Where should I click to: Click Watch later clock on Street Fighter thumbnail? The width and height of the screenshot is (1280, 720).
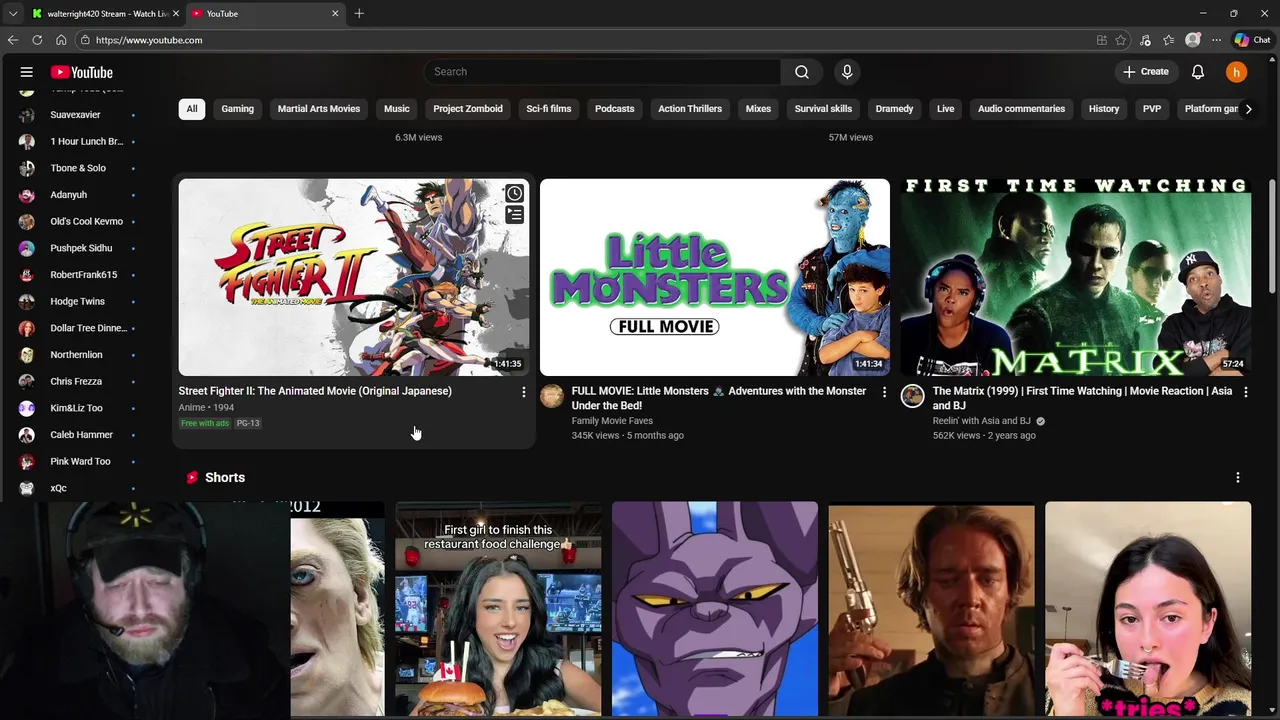(x=514, y=193)
